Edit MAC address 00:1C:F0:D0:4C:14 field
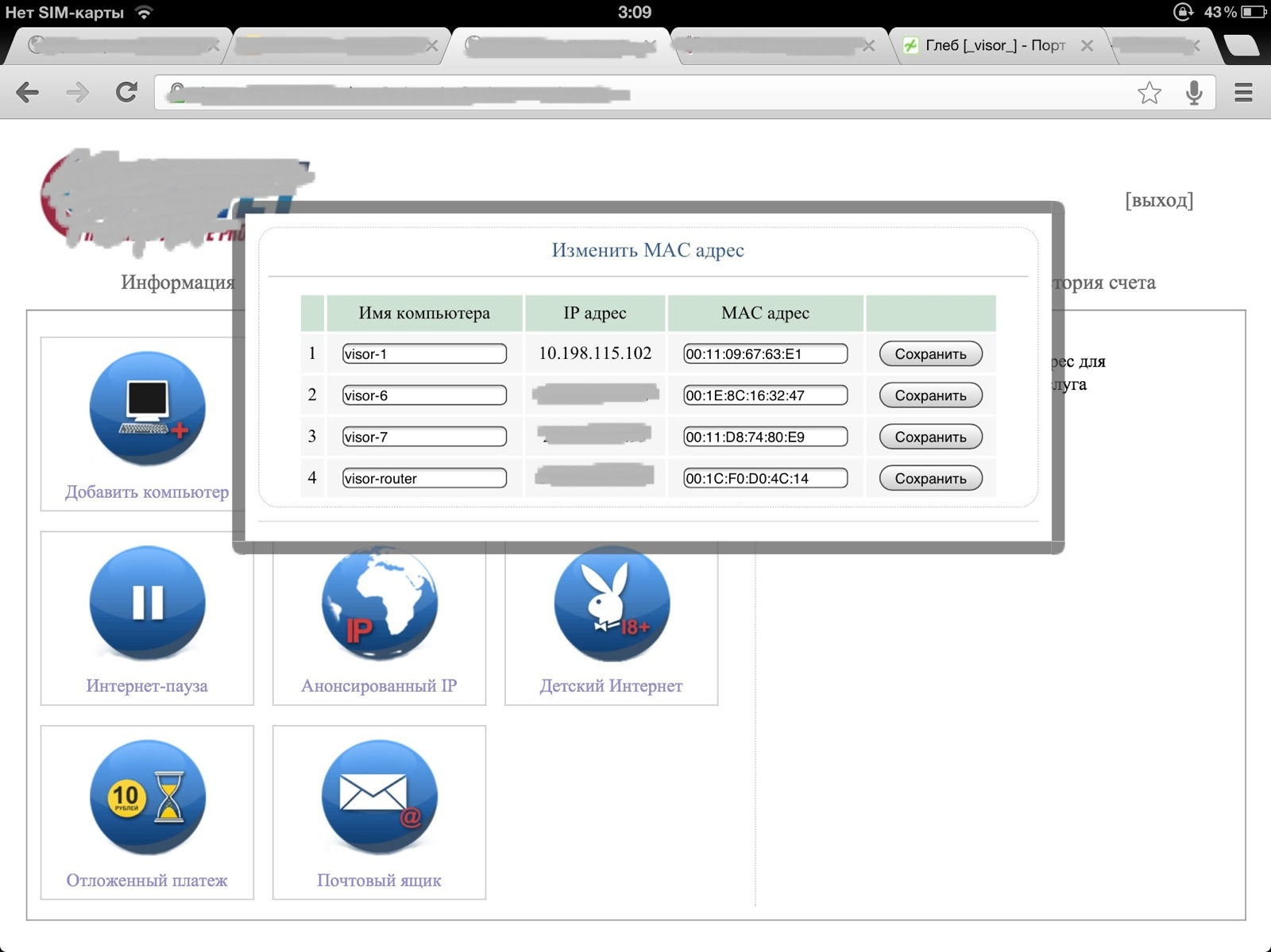This screenshot has height=952, width=1271. [x=765, y=478]
